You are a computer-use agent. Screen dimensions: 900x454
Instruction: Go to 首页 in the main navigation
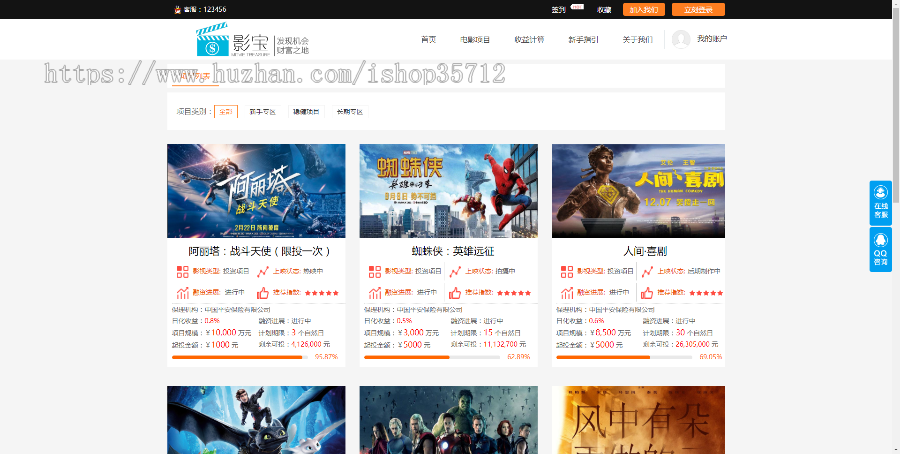pyautogui.click(x=428, y=40)
